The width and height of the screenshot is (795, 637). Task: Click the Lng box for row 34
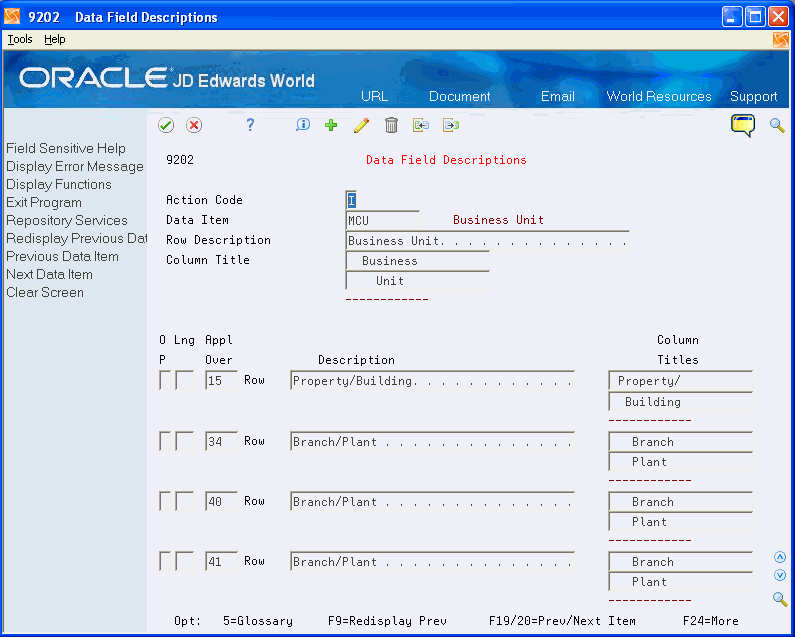185,441
